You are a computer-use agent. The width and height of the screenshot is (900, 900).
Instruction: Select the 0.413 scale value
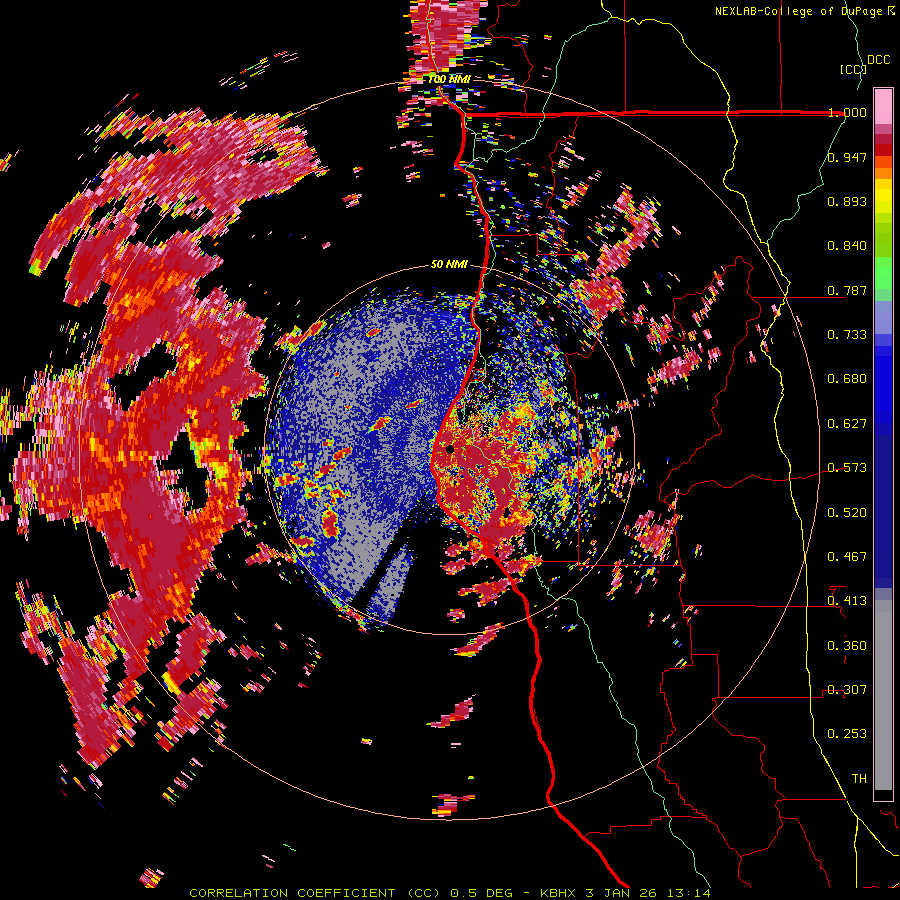point(847,600)
